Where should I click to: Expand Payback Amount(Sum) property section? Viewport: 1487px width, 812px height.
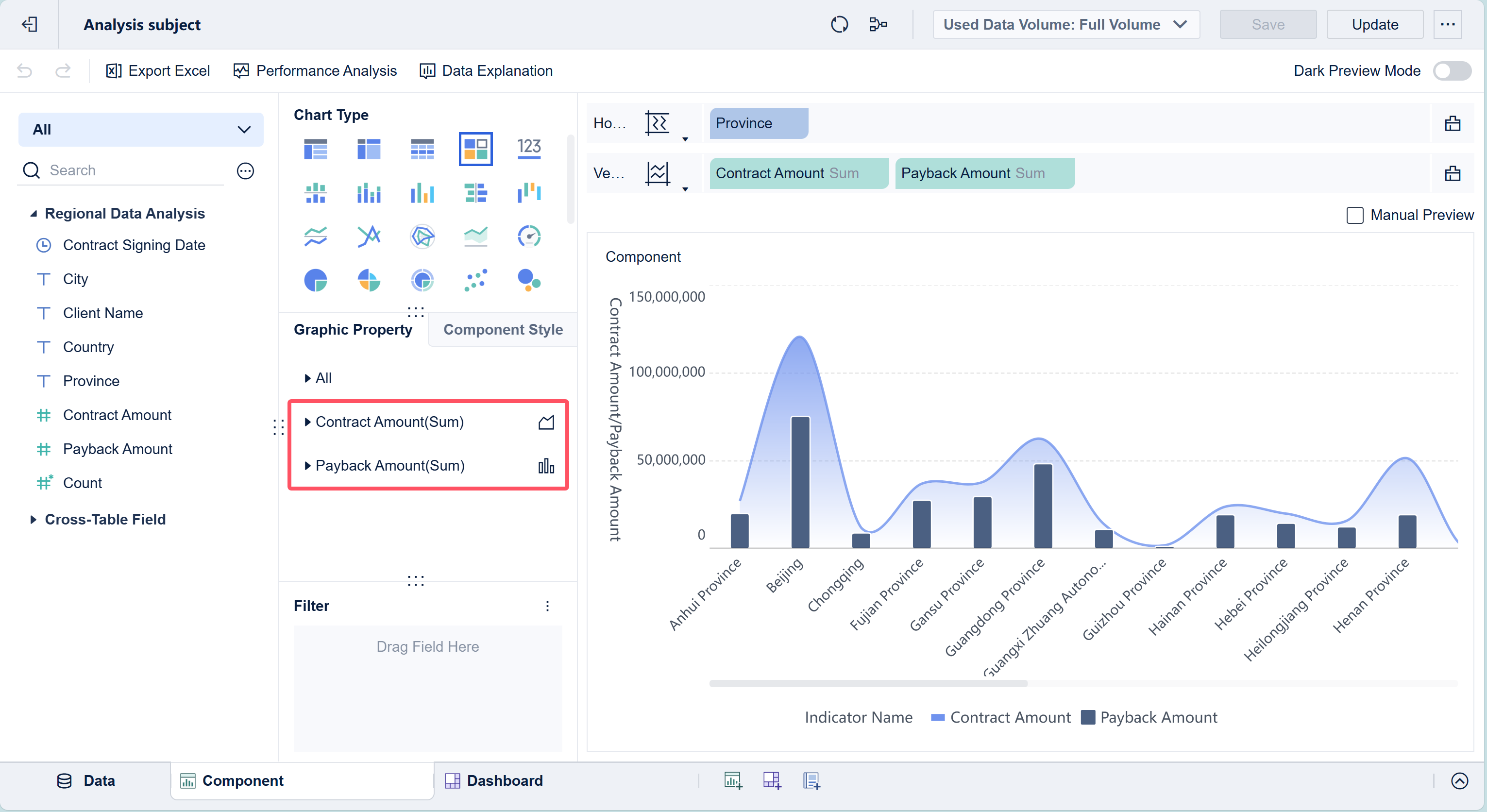click(308, 466)
